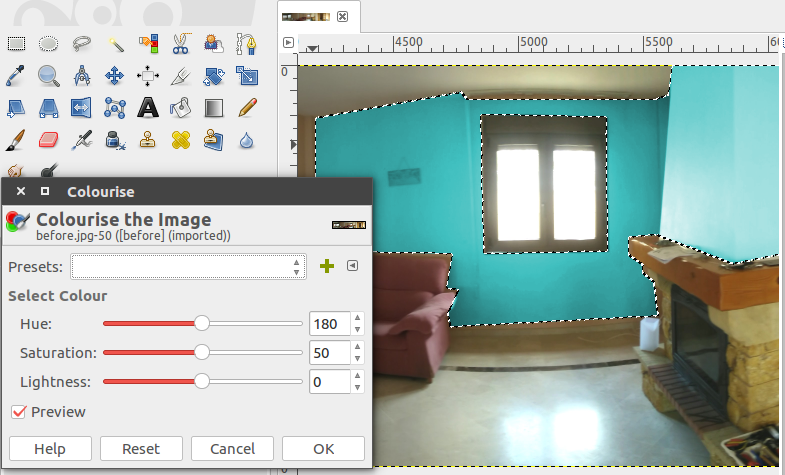Close the image tab with its X

pyautogui.click(x=342, y=17)
